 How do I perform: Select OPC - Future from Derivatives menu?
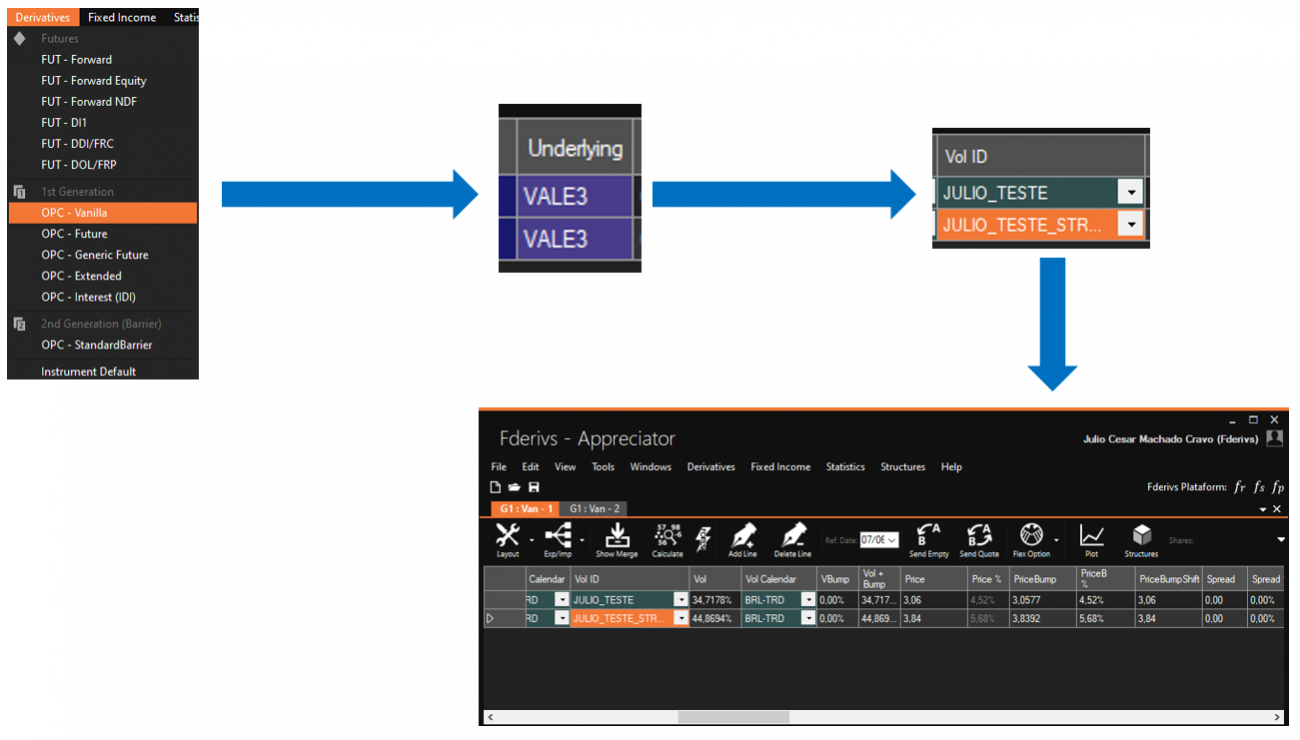[x=74, y=234]
